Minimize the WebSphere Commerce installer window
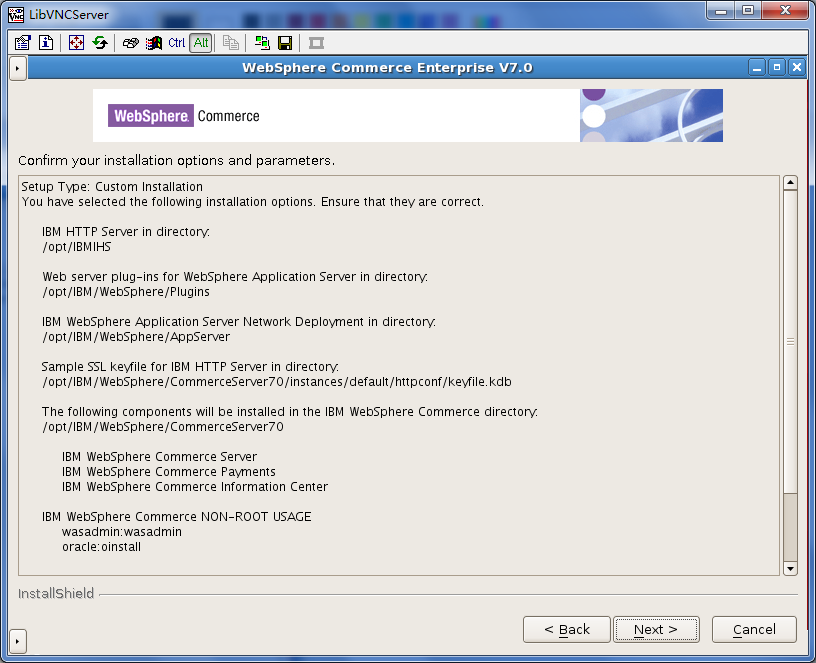The width and height of the screenshot is (816, 663). 757,68
